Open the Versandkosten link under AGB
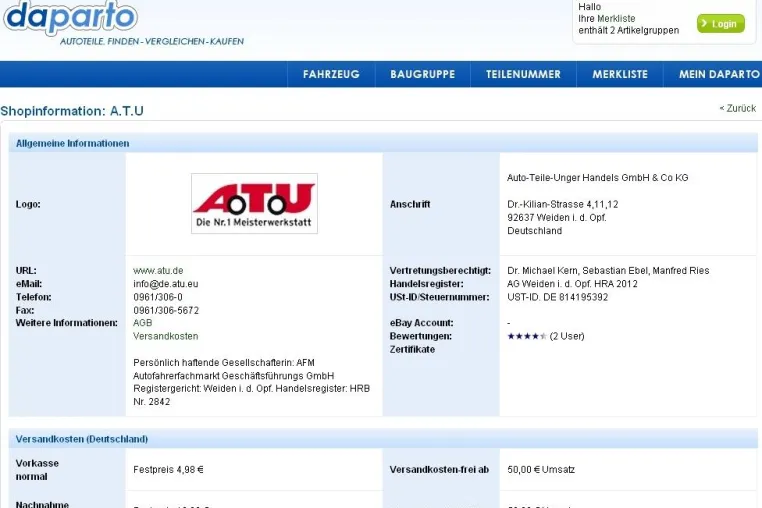This screenshot has height=508, width=762. coord(166,336)
